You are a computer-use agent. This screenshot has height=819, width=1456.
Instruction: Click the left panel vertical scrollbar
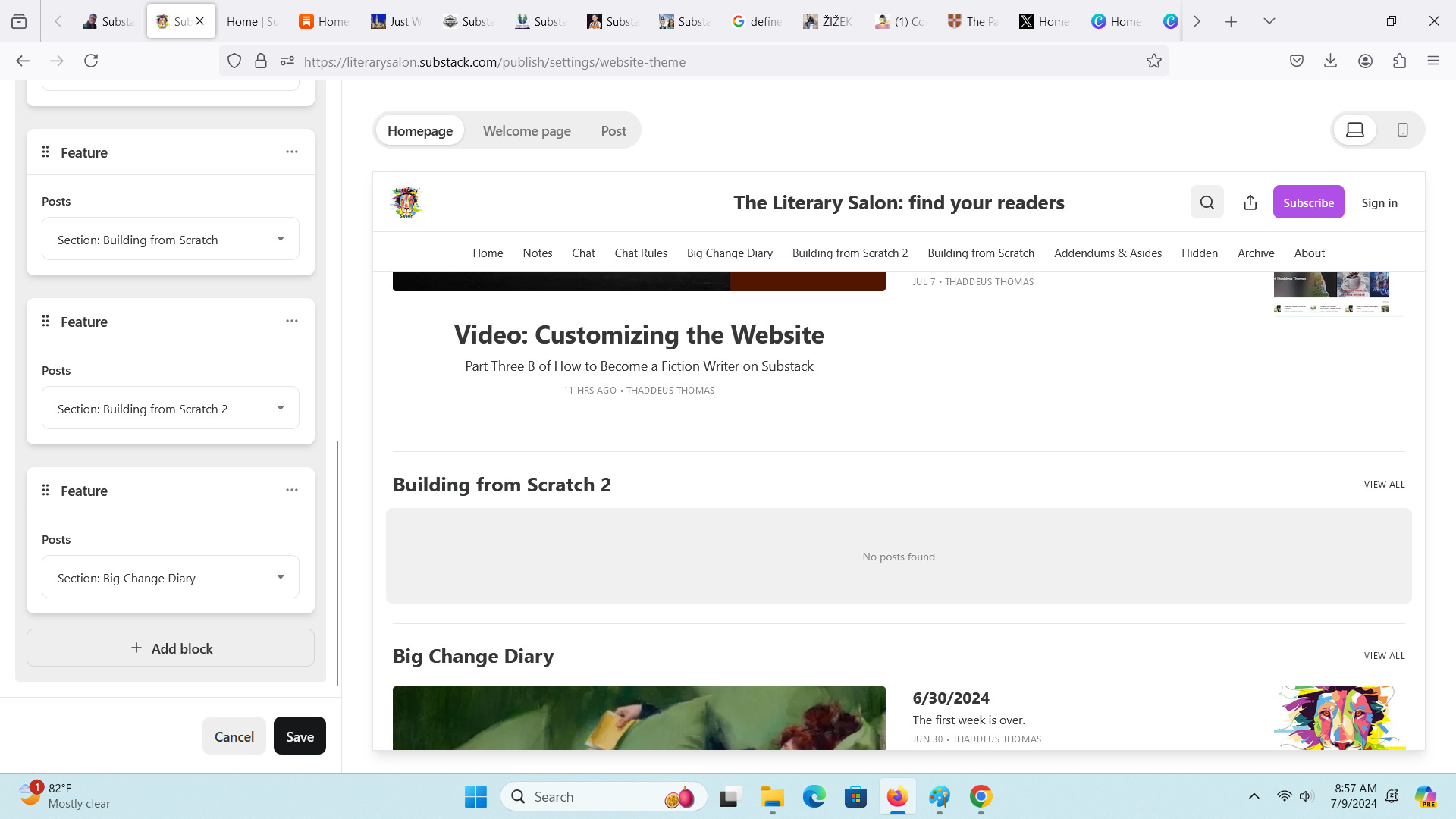coord(337,561)
